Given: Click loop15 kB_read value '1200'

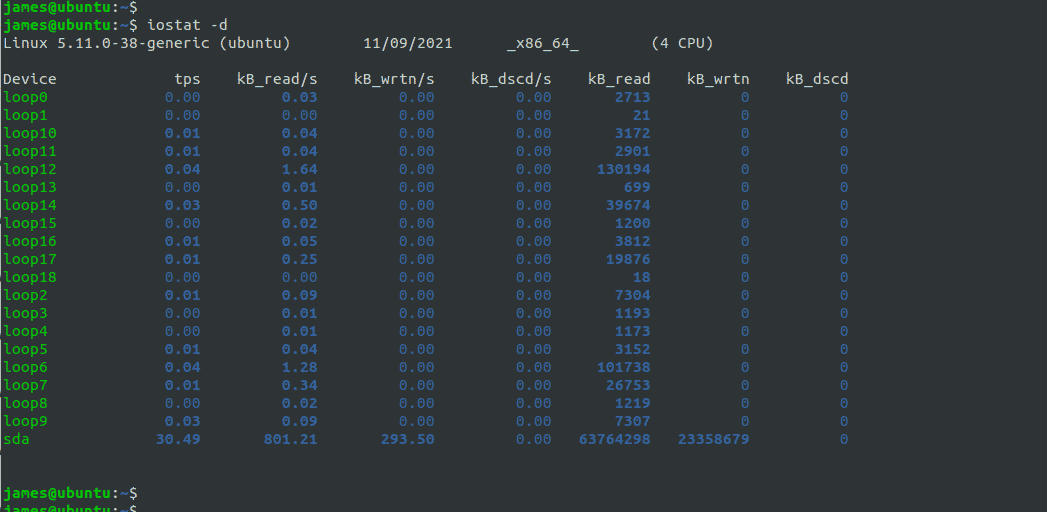Looking at the screenshot, I should [632, 224].
